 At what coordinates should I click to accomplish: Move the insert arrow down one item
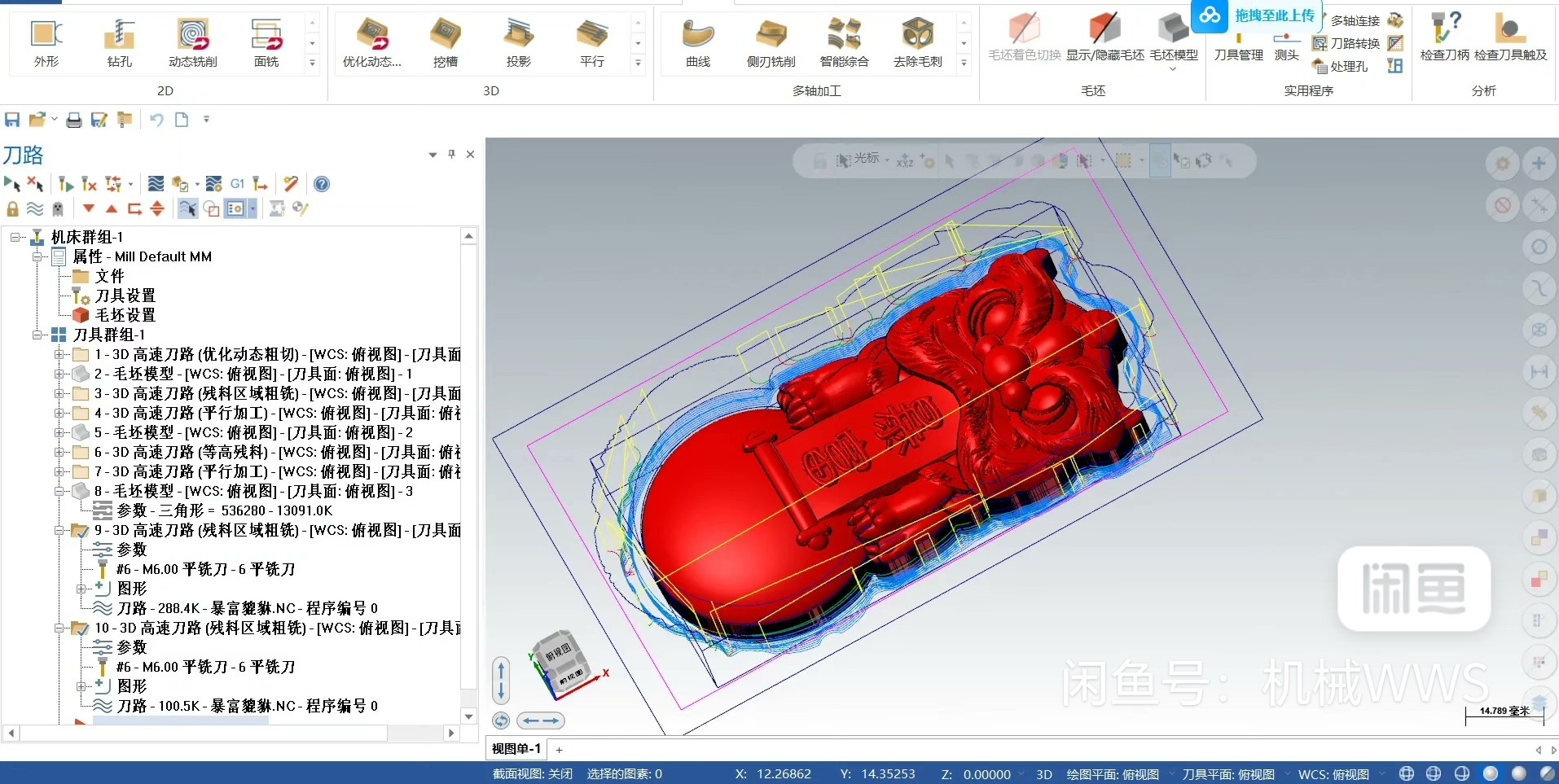pyautogui.click(x=89, y=209)
